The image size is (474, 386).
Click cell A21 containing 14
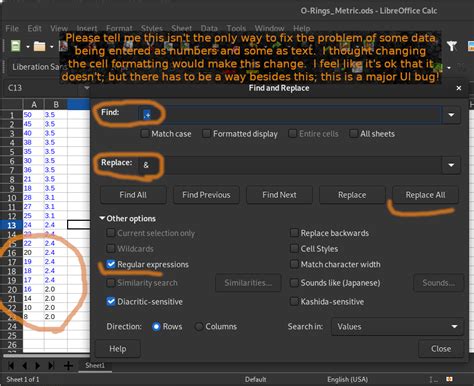[33, 298]
